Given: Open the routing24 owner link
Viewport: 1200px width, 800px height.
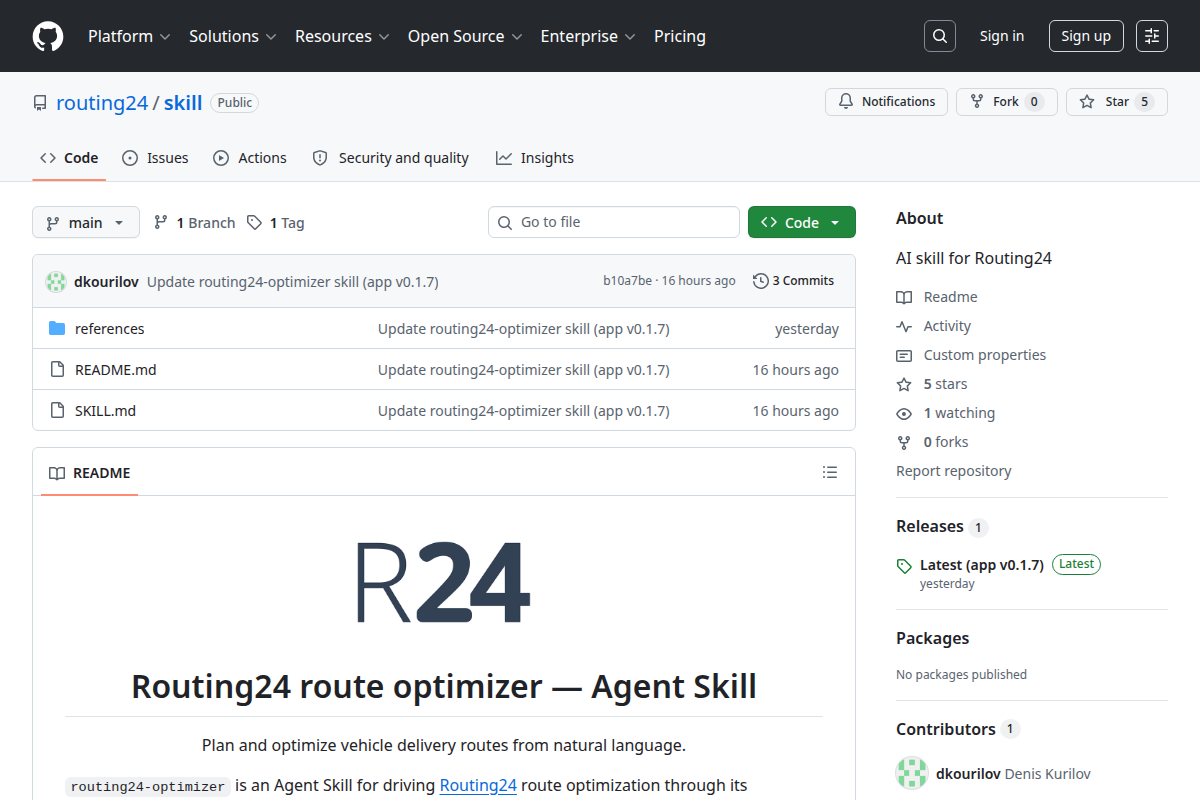Looking at the screenshot, I should tap(102, 103).
